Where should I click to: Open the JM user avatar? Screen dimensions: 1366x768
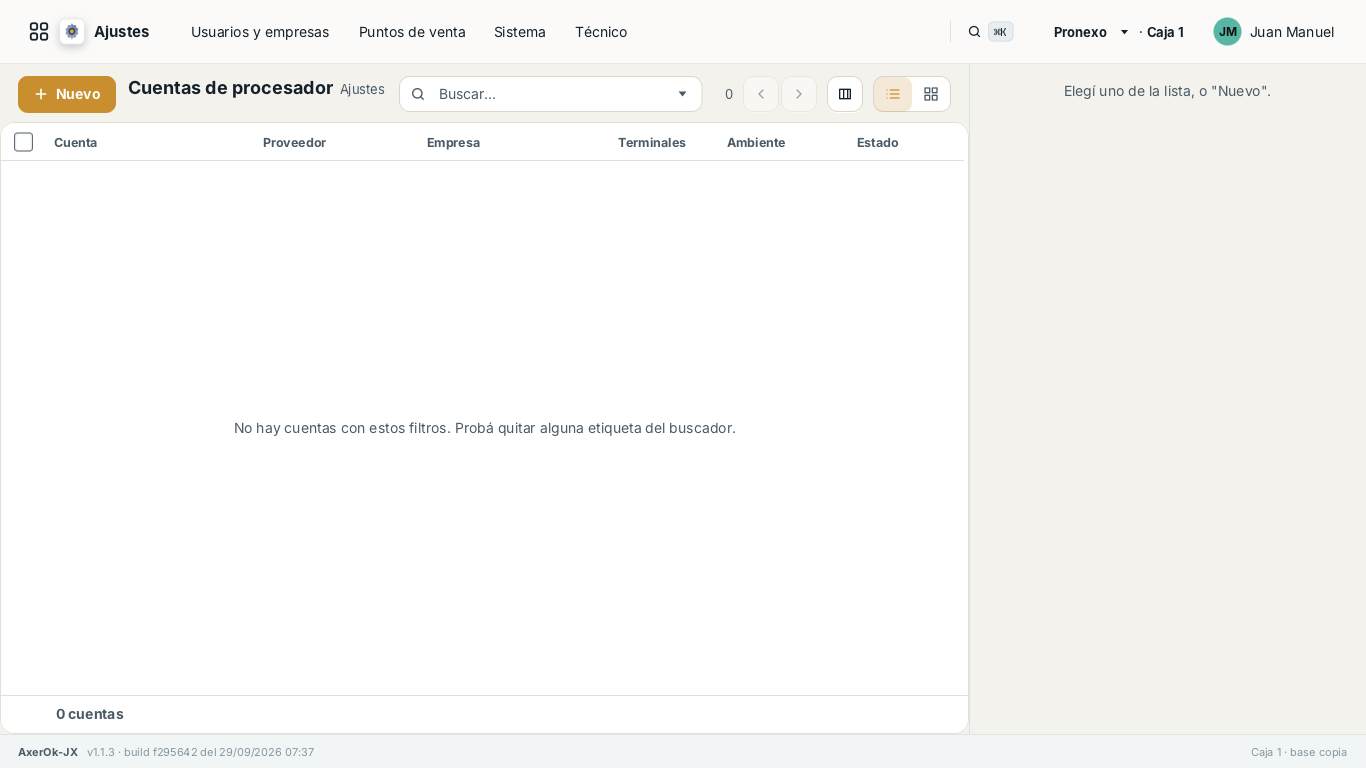[x=1227, y=32]
